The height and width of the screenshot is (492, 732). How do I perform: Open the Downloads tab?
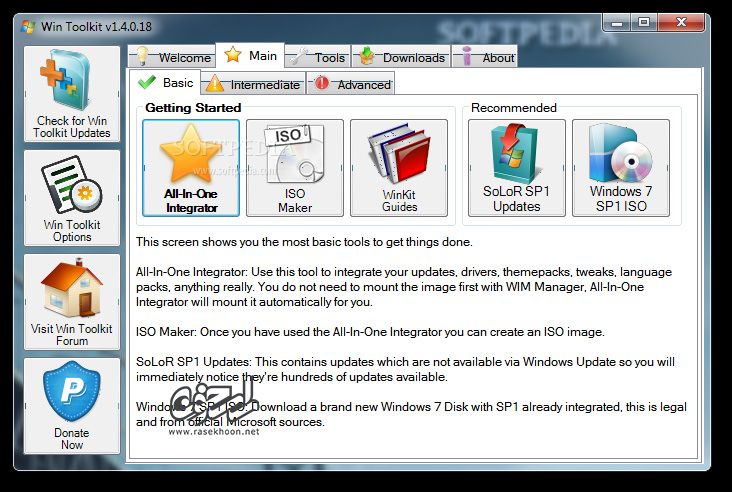(401, 56)
